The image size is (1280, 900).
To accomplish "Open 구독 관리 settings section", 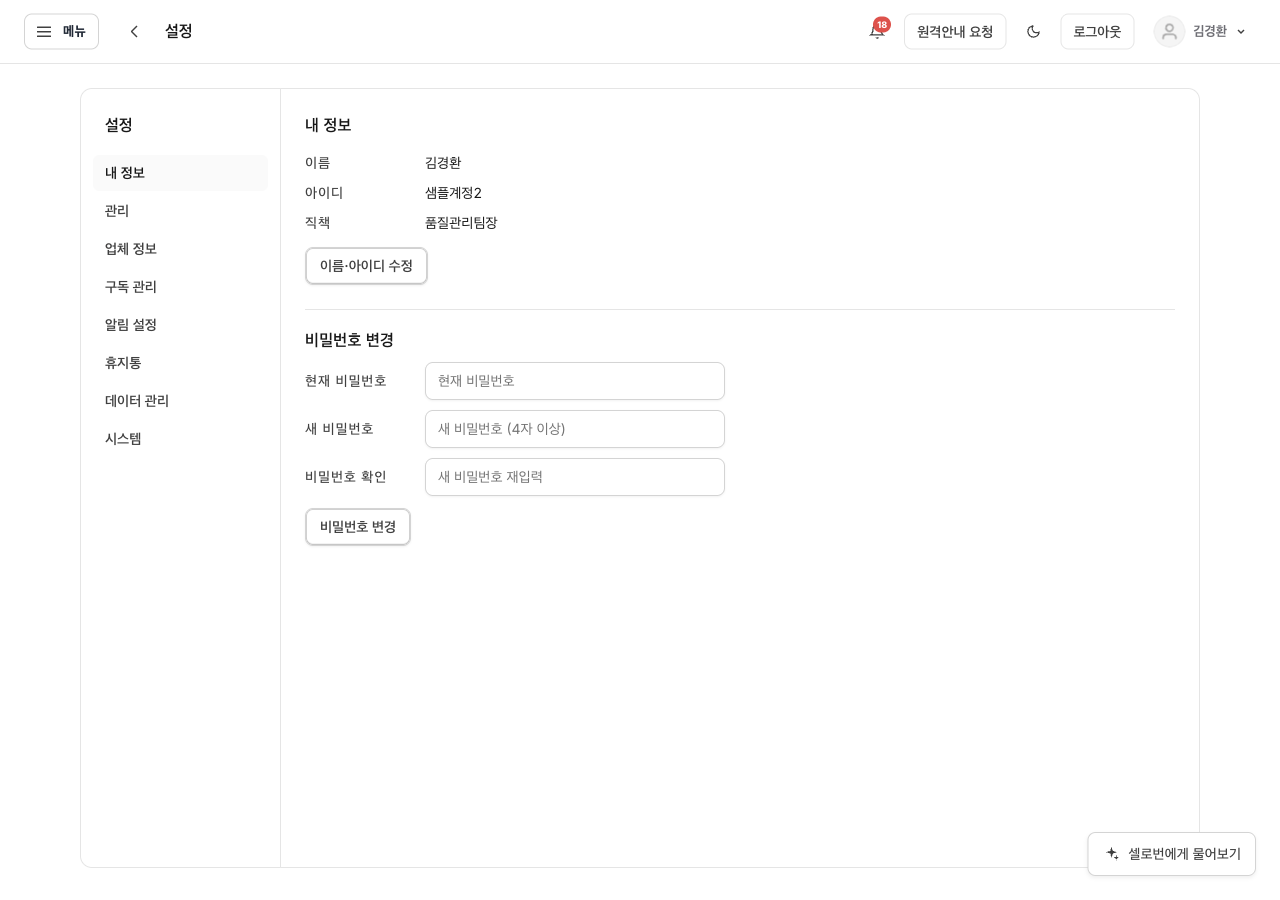I will (180, 287).
